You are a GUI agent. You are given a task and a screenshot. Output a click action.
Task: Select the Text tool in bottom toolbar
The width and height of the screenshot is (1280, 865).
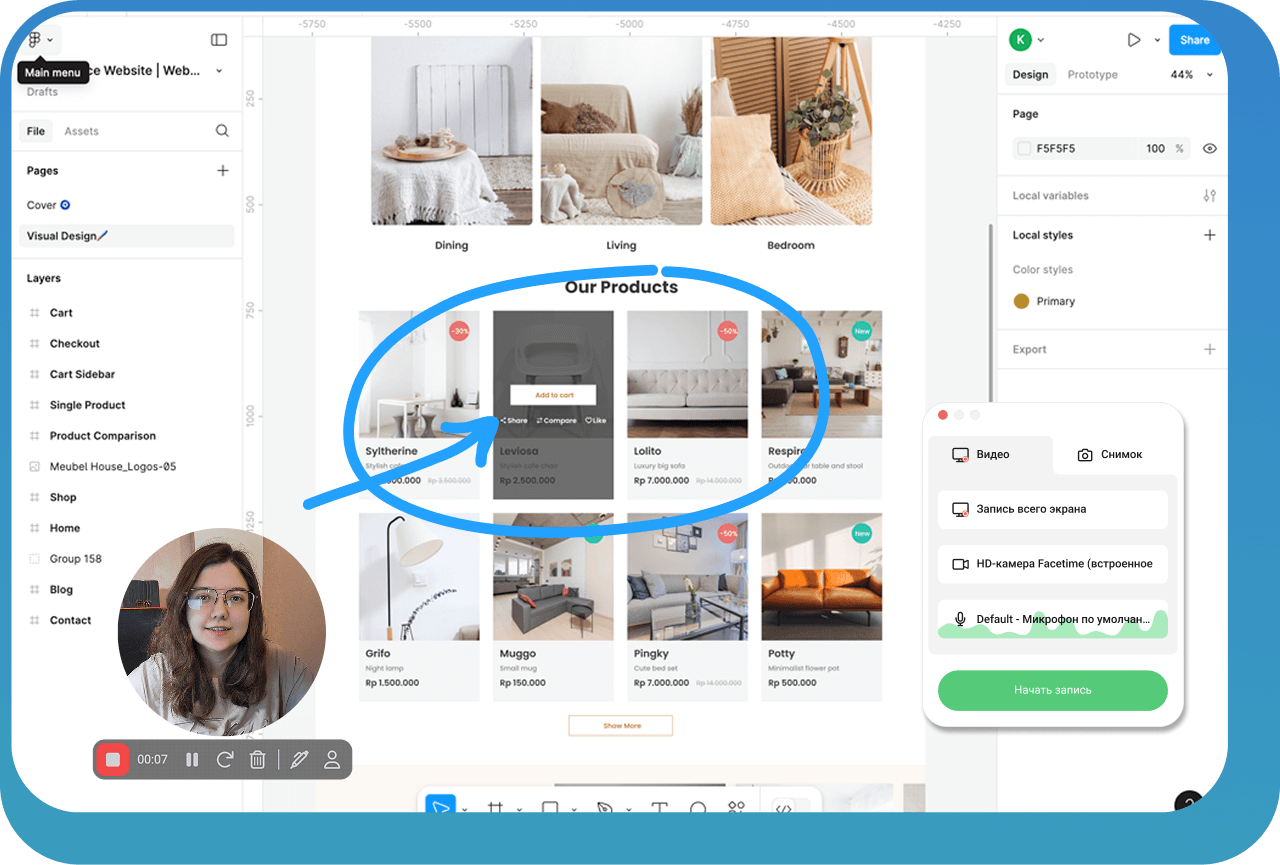[659, 807]
